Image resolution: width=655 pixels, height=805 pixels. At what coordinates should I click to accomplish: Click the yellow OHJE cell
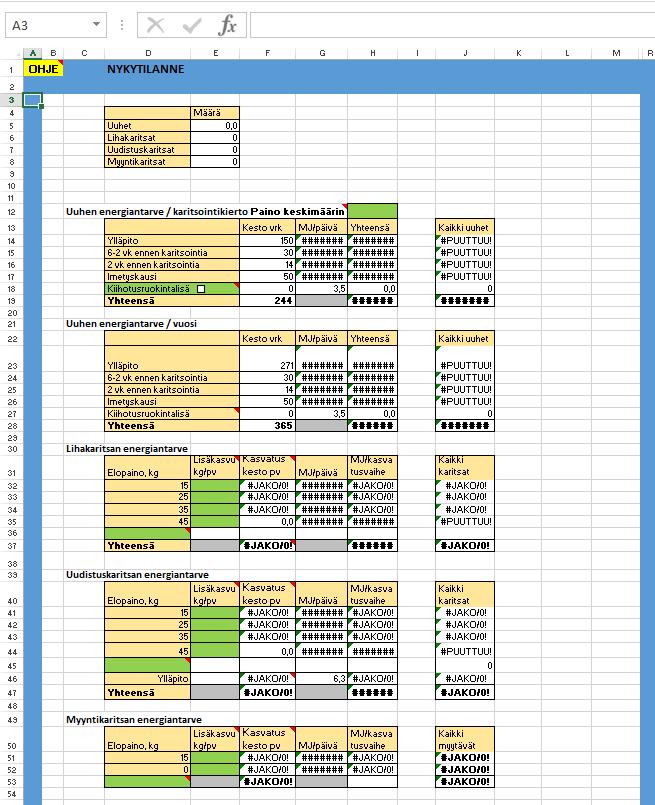pyautogui.click(x=43, y=69)
